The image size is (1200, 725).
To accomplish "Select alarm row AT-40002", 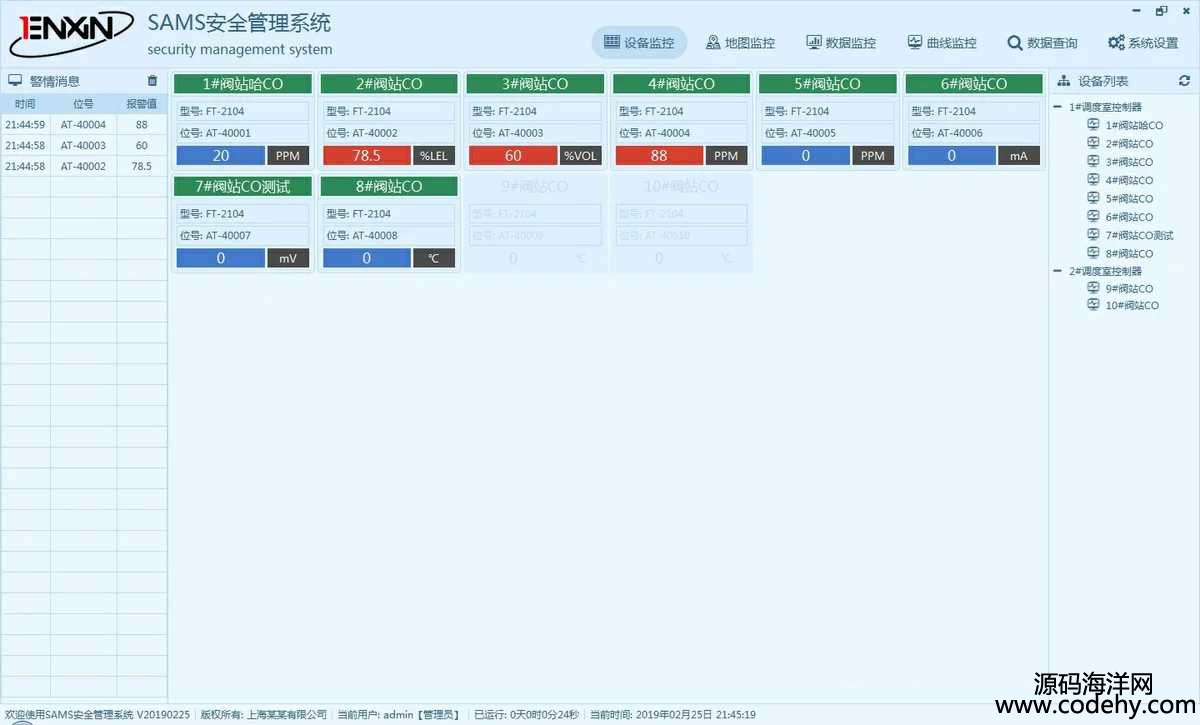I will coord(83,166).
